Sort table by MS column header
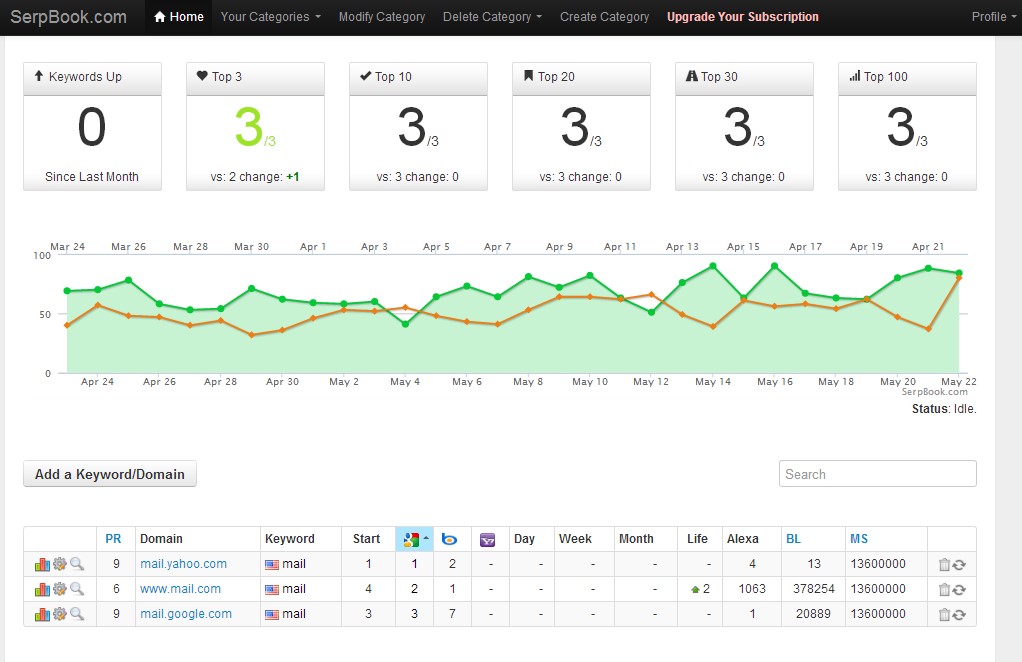 tap(858, 539)
